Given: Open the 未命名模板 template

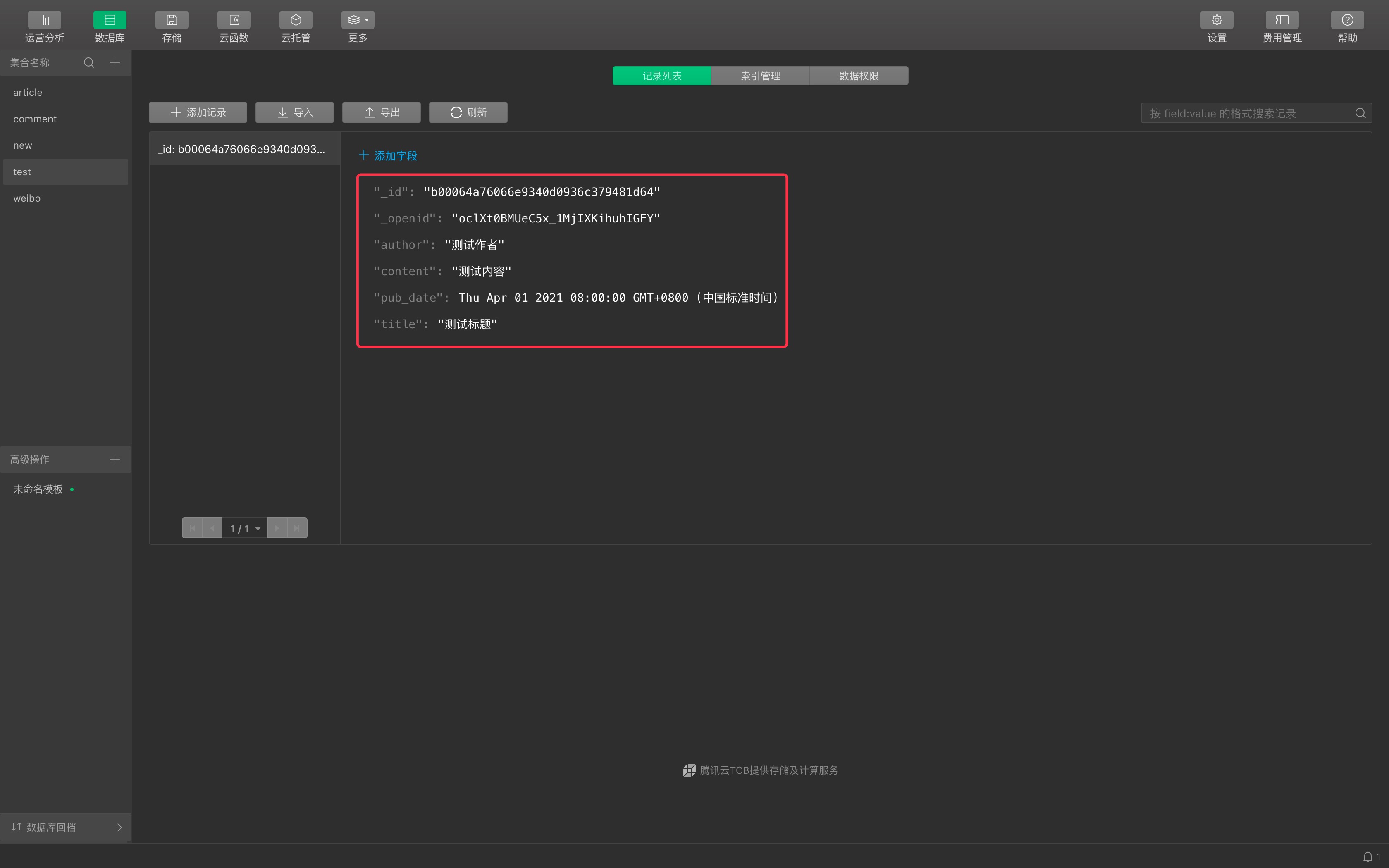Looking at the screenshot, I should pos(38,489).
